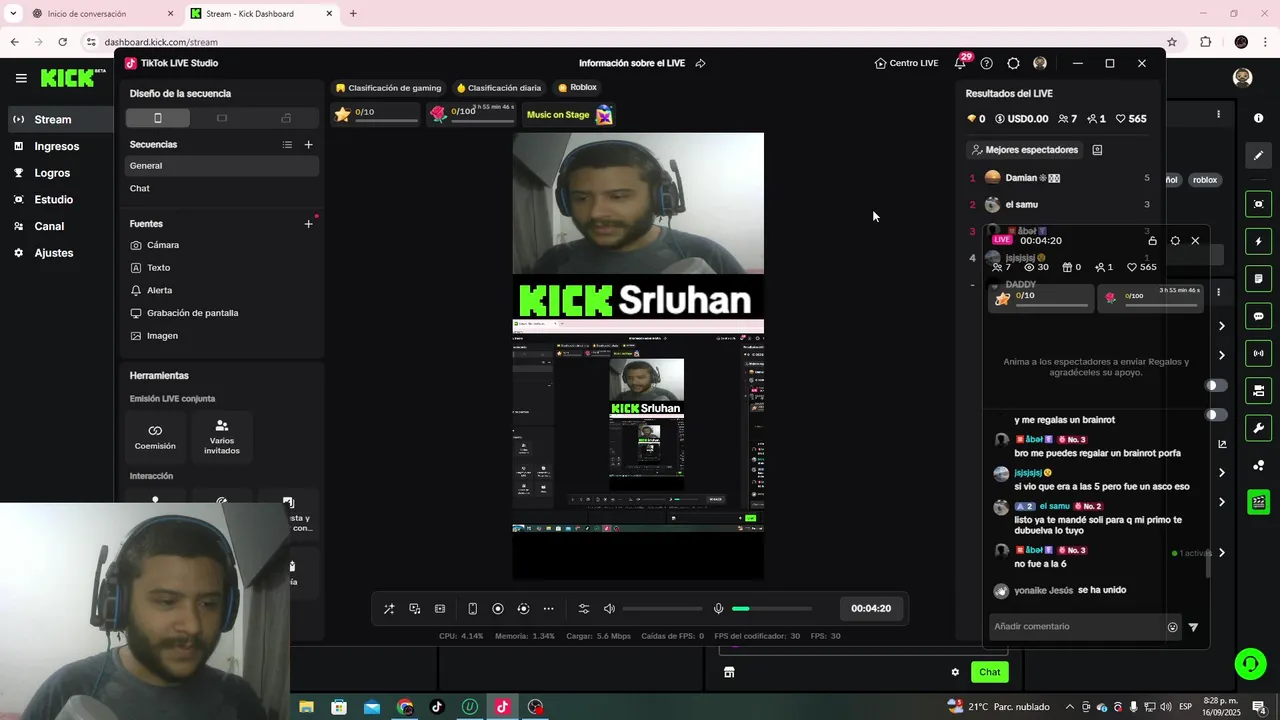The image size is (1280, 720).
Task: Open Chrome from Windows taskbar
Action: [x=405, y=707]
